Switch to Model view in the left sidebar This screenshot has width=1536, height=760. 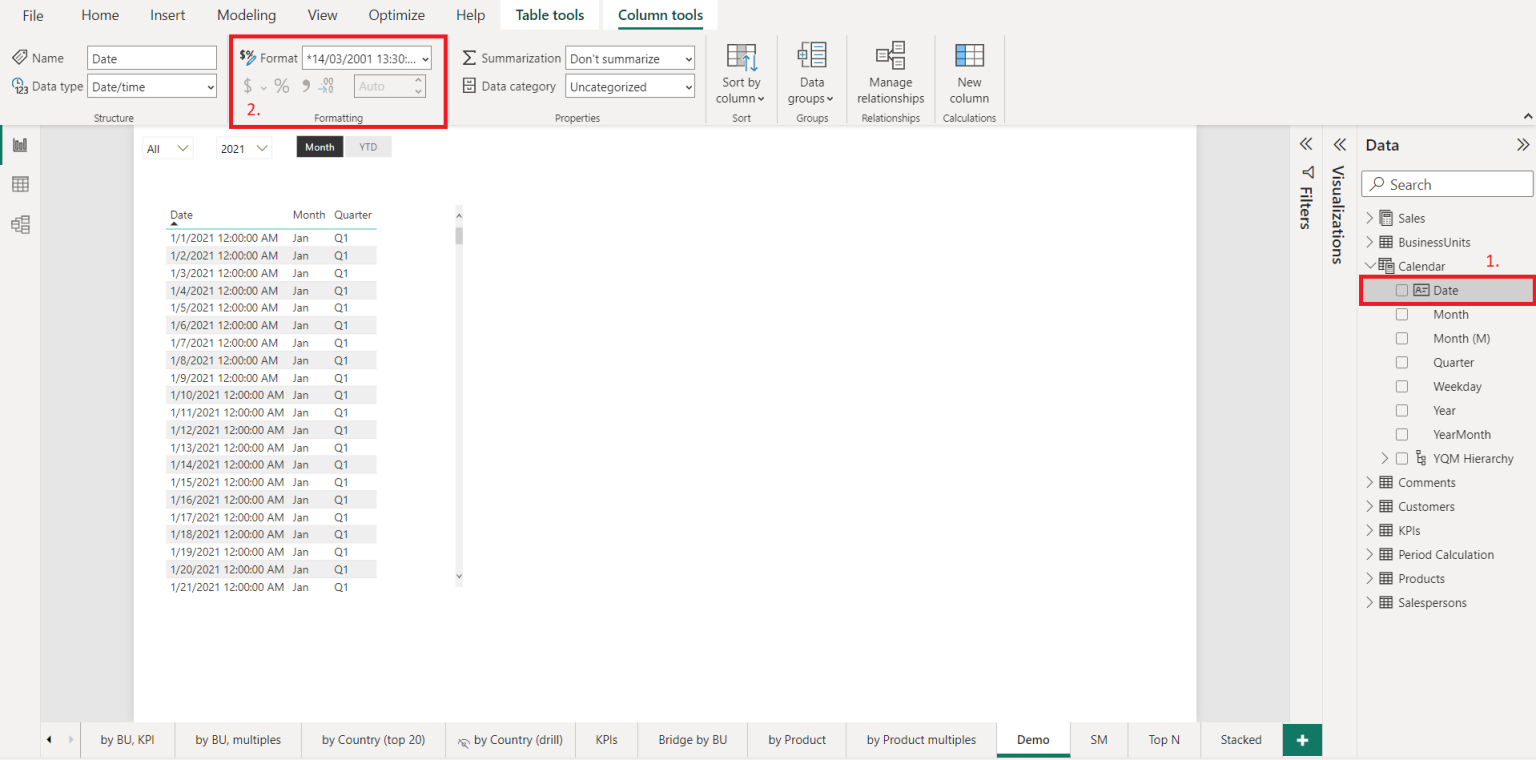pyautogui.click(x=20, y=224)
